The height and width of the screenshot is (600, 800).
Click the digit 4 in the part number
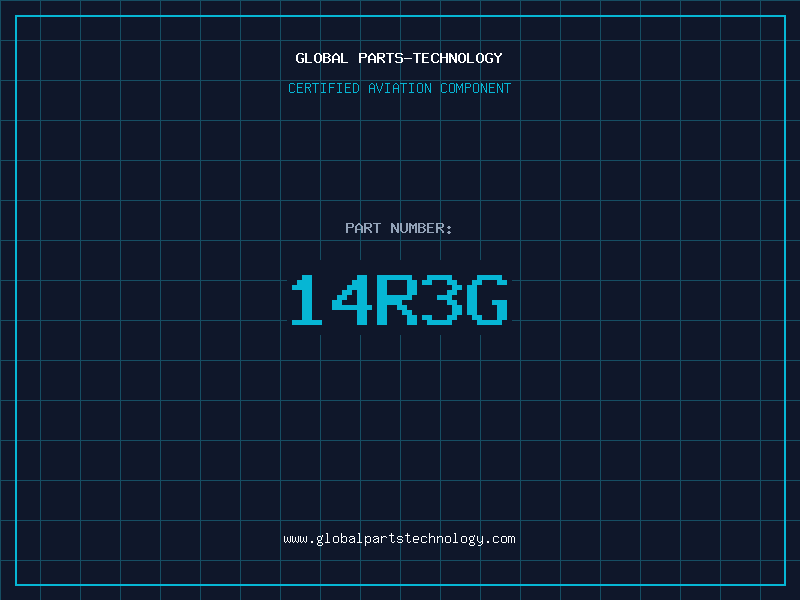click(353, 301)
